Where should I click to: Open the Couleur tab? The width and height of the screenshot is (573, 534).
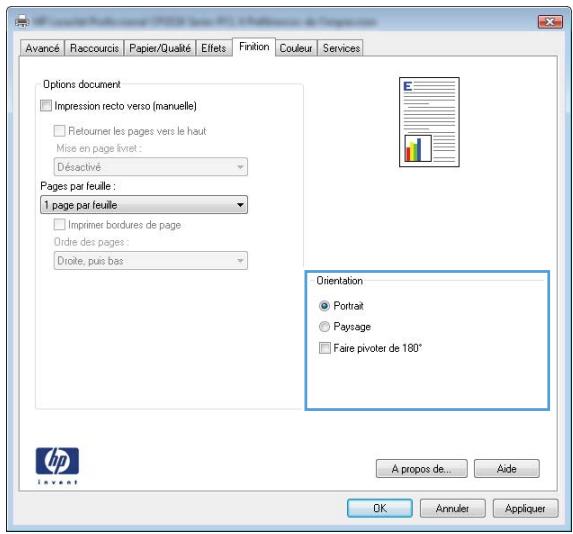point(296,48)
